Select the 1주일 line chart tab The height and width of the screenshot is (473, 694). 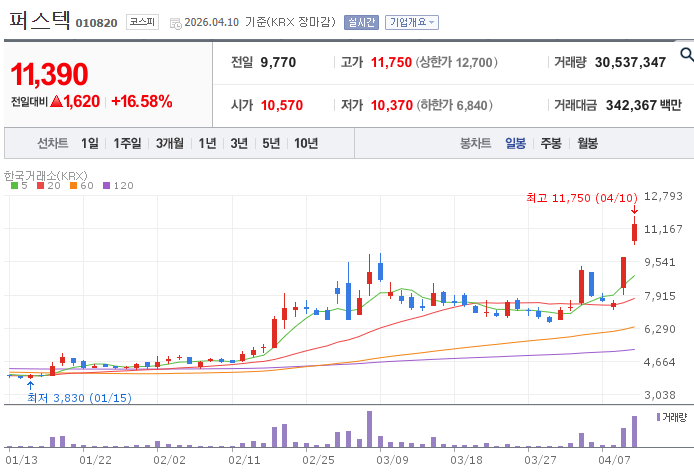pyautogui.click(x=127, y=143)
